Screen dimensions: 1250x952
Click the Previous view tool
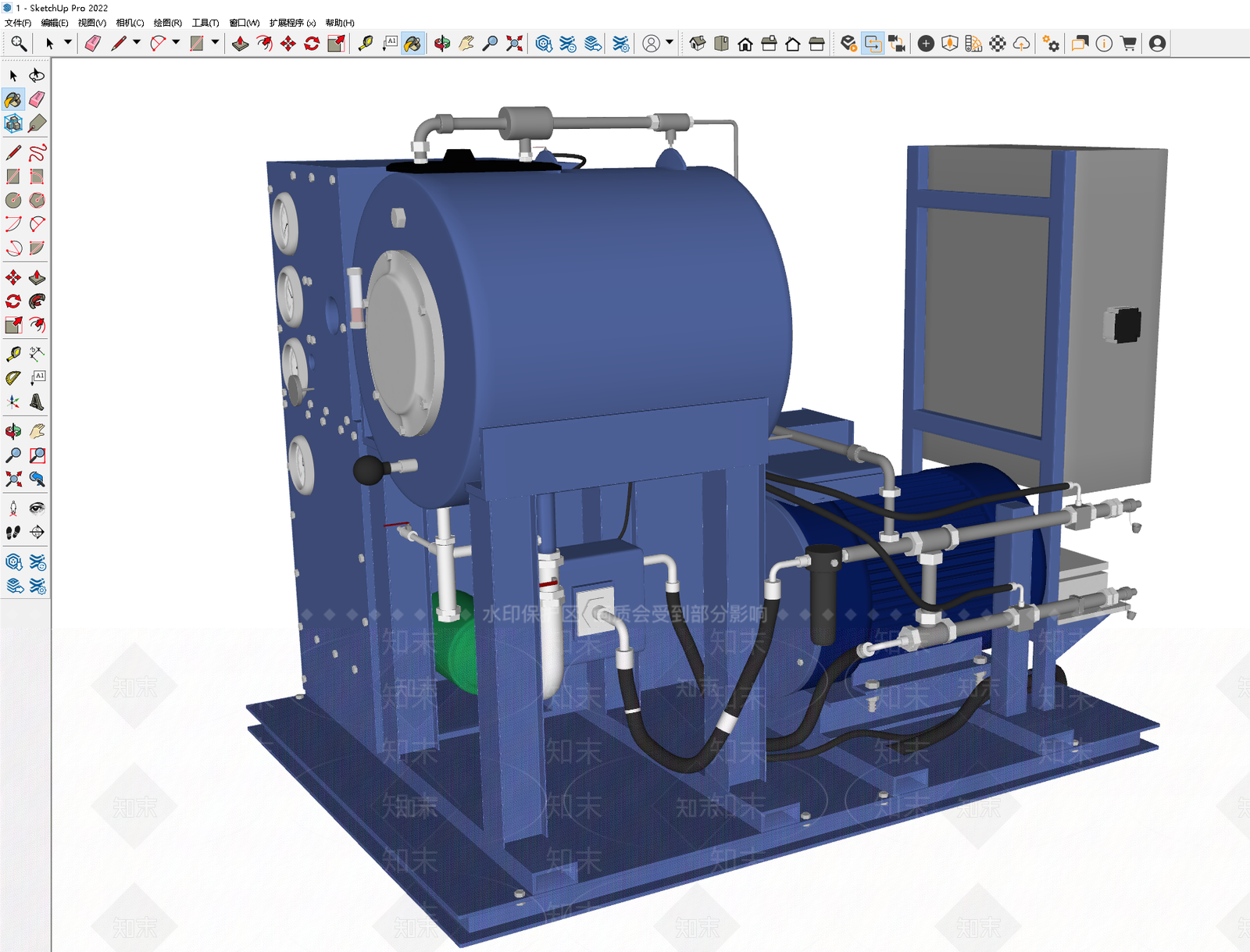pyautogui.click(x=37, y=479)
